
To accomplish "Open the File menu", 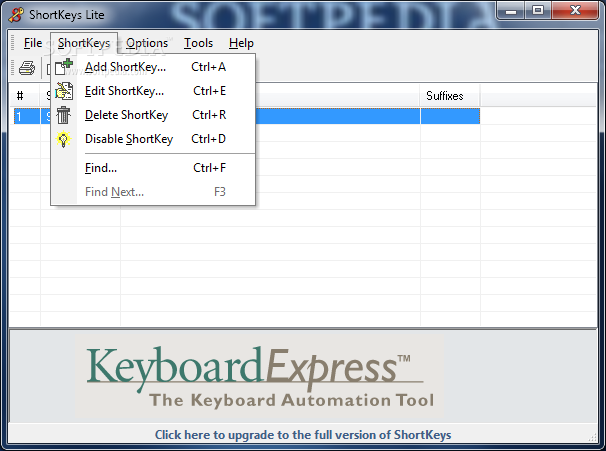I will pyautogui.click(x=33, y=43).
